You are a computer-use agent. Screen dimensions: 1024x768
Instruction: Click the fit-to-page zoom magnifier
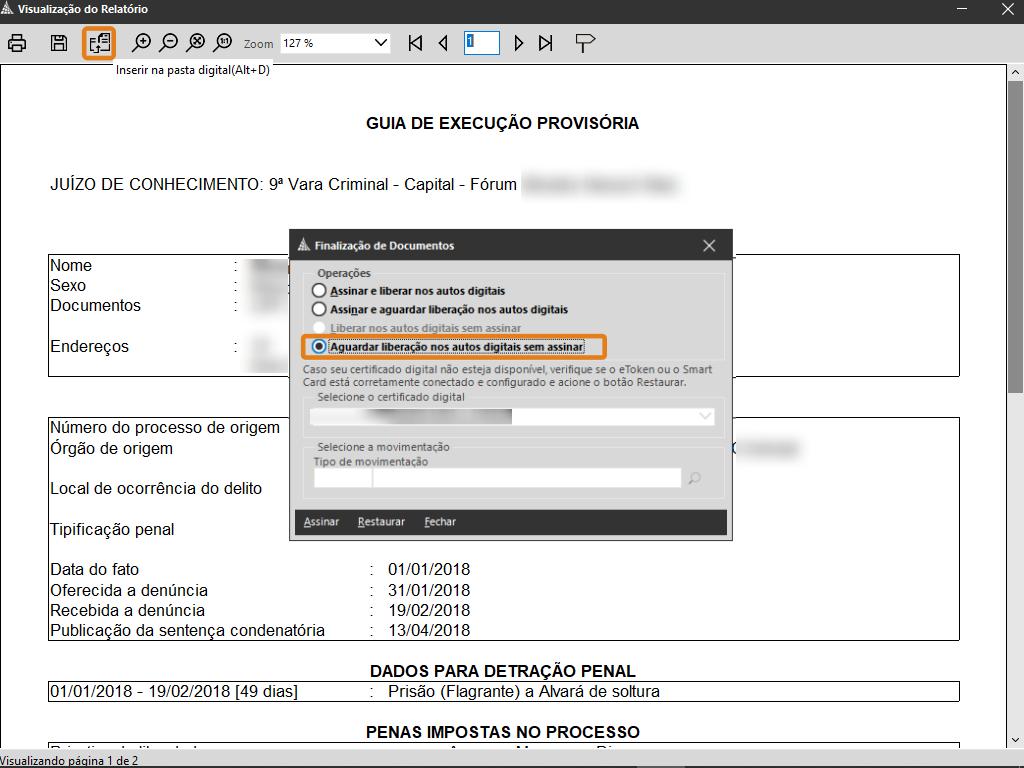pos(196,43)
